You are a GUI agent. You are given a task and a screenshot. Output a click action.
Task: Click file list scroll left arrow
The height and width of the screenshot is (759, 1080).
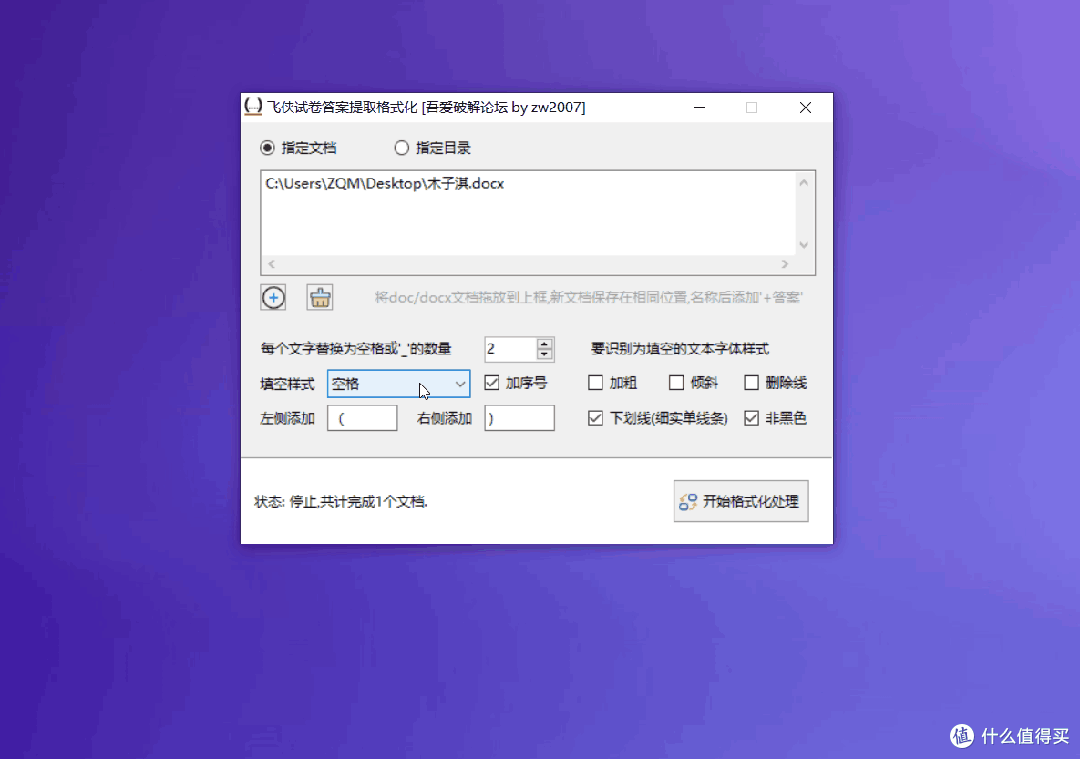click(x=271, y=264)
